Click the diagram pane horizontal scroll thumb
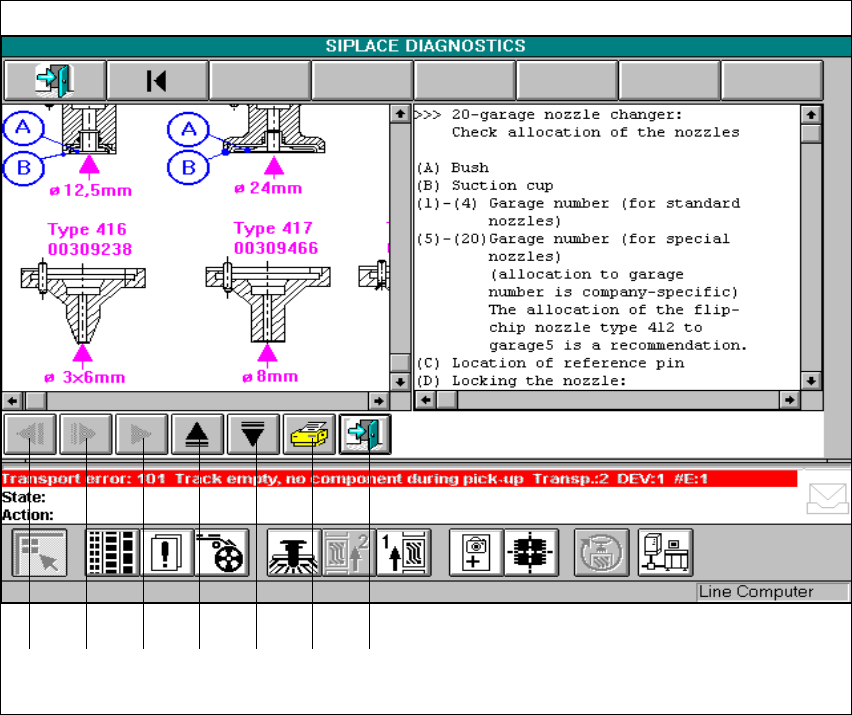 tap(36, 401)
